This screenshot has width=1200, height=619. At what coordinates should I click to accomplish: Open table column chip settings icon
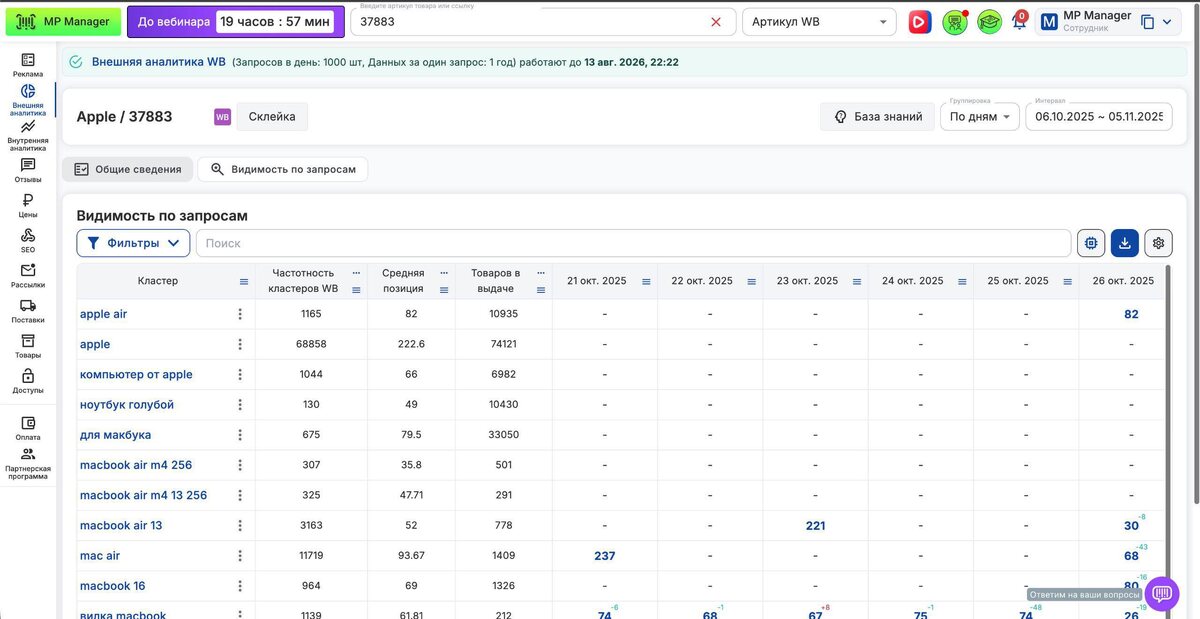[1091, 243]
